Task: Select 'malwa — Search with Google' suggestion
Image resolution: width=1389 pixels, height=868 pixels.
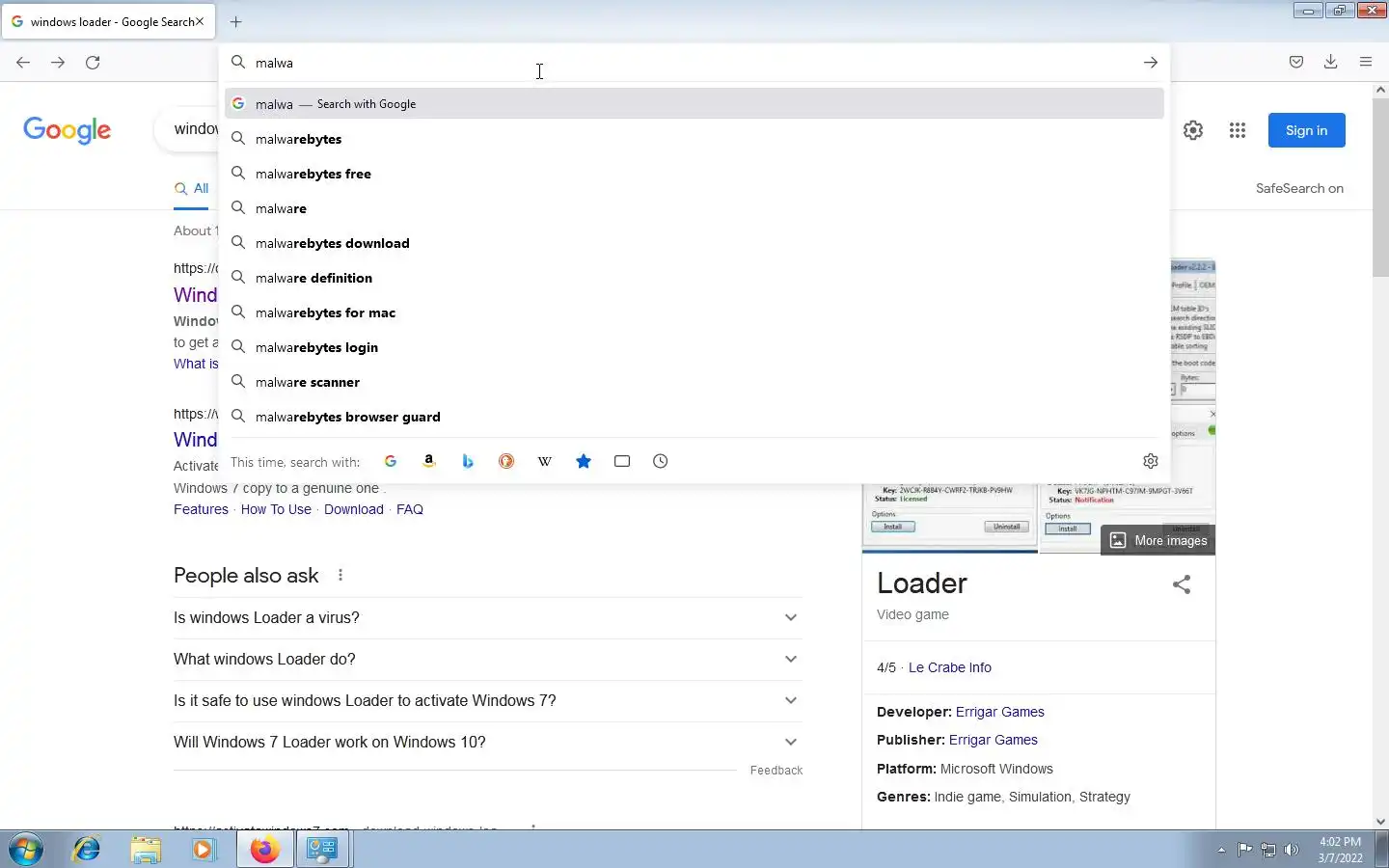Action: pyautogui.click(x=694, y=104)
